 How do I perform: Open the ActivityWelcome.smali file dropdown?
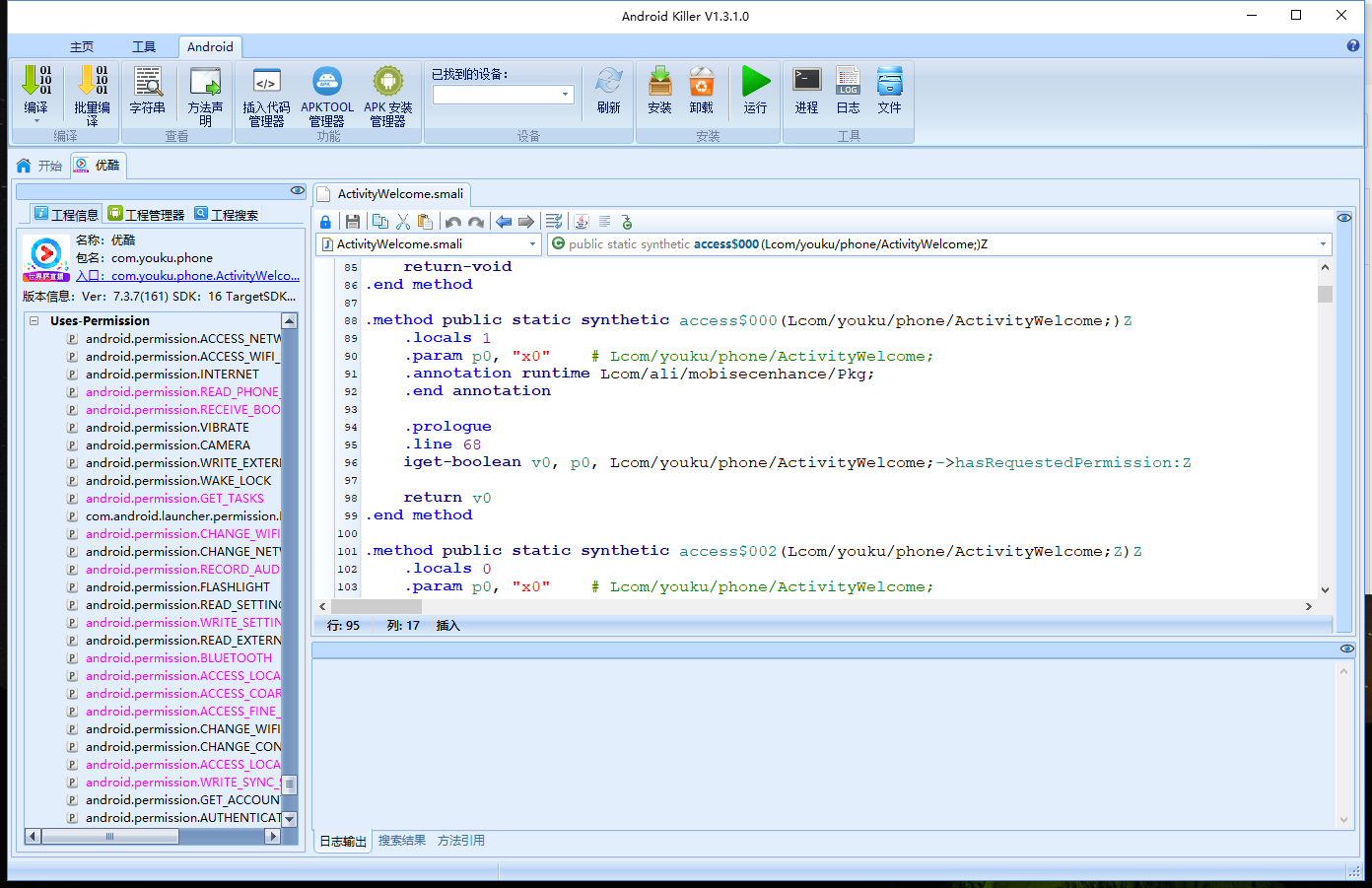(533, 244)
